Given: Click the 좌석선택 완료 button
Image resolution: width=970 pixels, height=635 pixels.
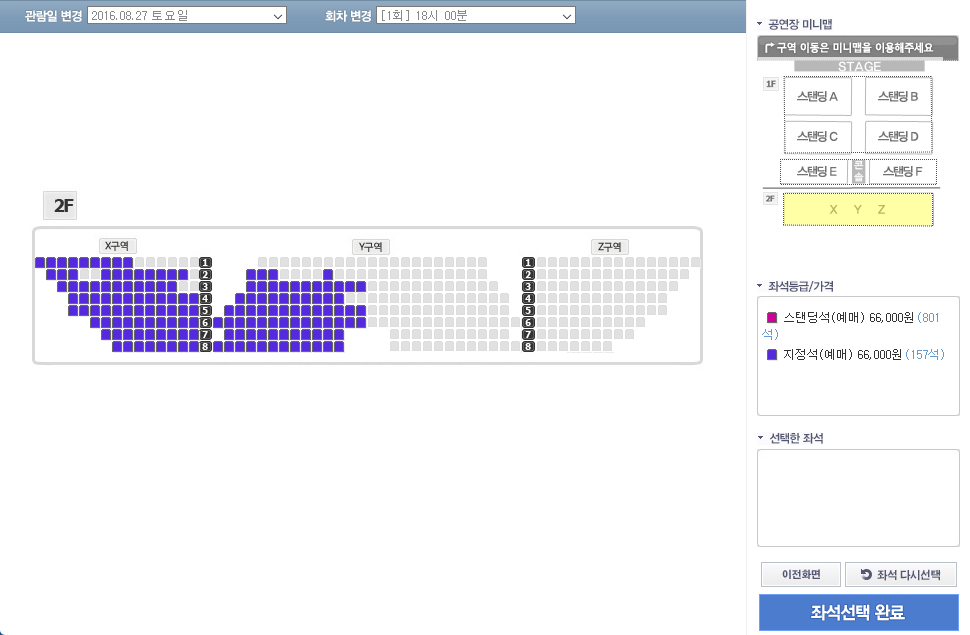Looking at the screenshot, I should point(858,612).
